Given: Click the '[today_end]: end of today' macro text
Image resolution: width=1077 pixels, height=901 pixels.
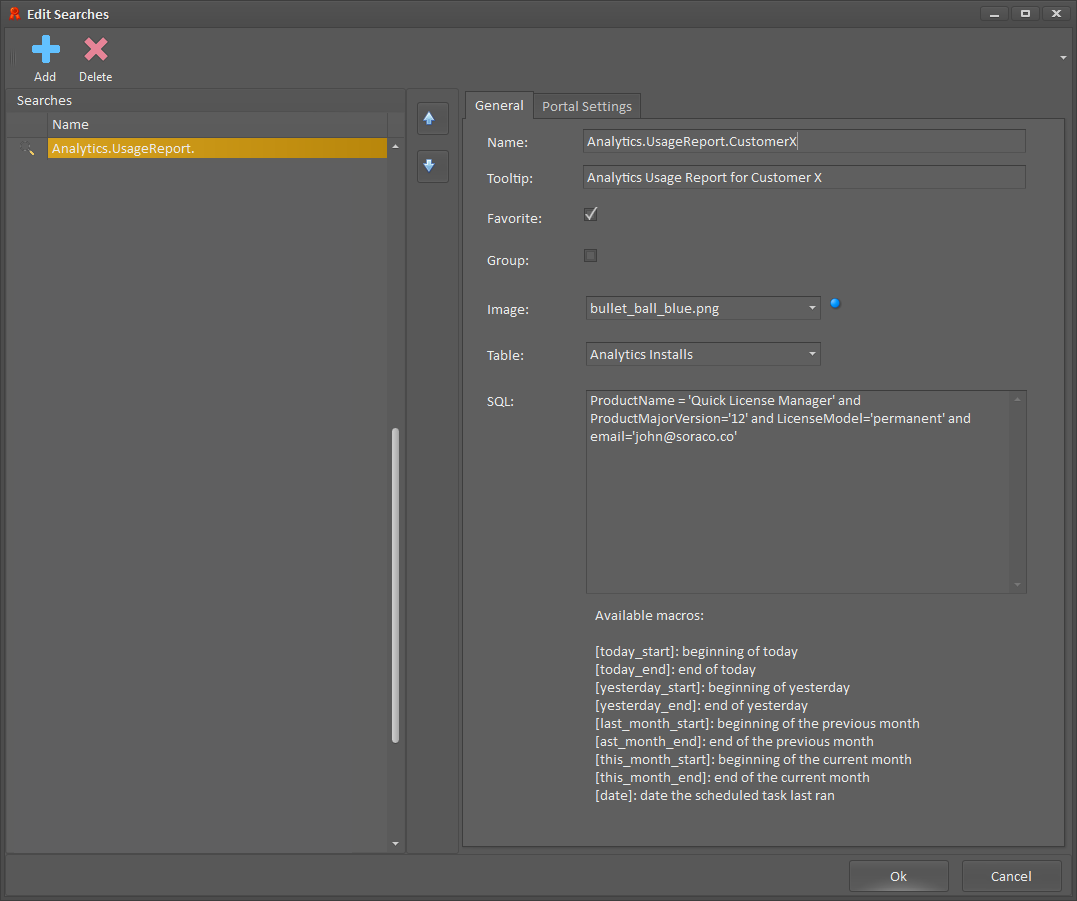Looking at the screenshot, I should point(675,669).
